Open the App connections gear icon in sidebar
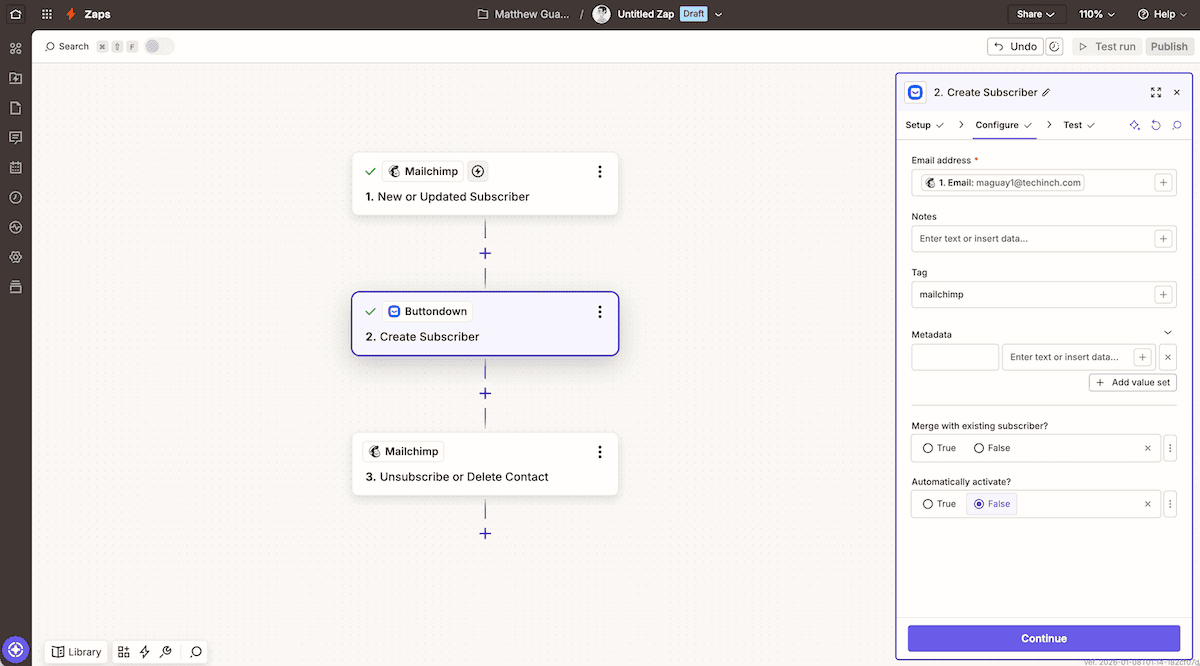1200x666 pixels. pyautogui.click(x=15, y=257)
